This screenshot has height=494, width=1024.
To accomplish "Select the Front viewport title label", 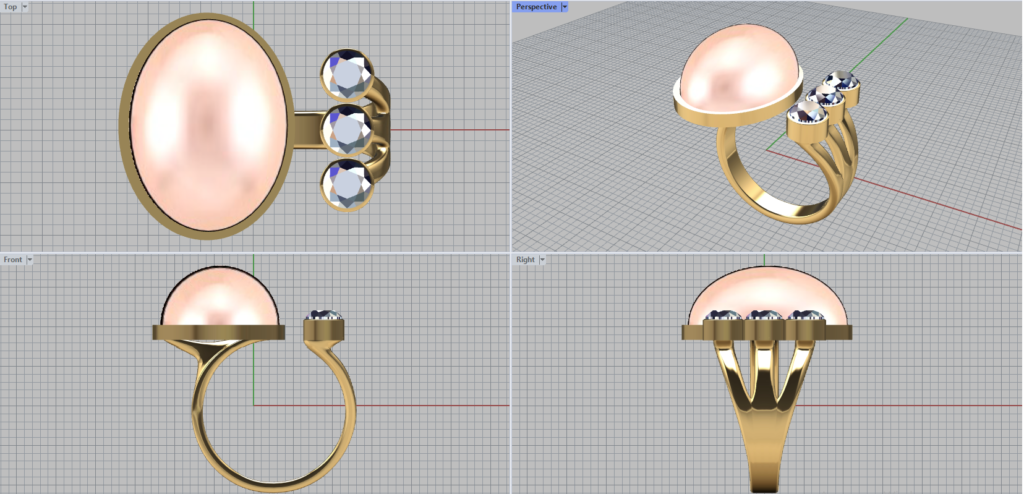I will [13, 259].
